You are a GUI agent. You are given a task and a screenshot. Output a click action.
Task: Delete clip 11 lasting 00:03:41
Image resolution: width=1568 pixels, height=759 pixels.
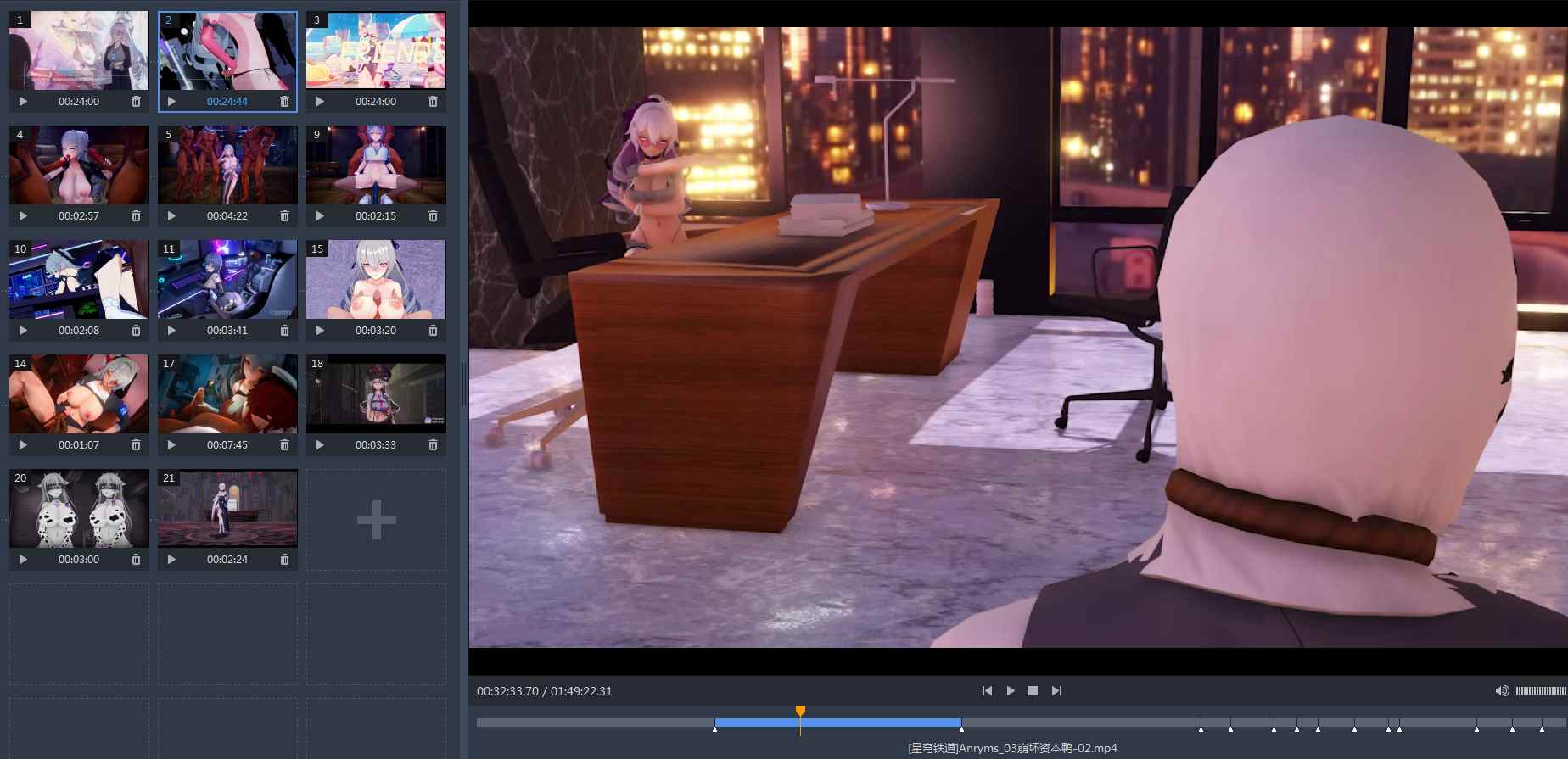coord(284,331)
